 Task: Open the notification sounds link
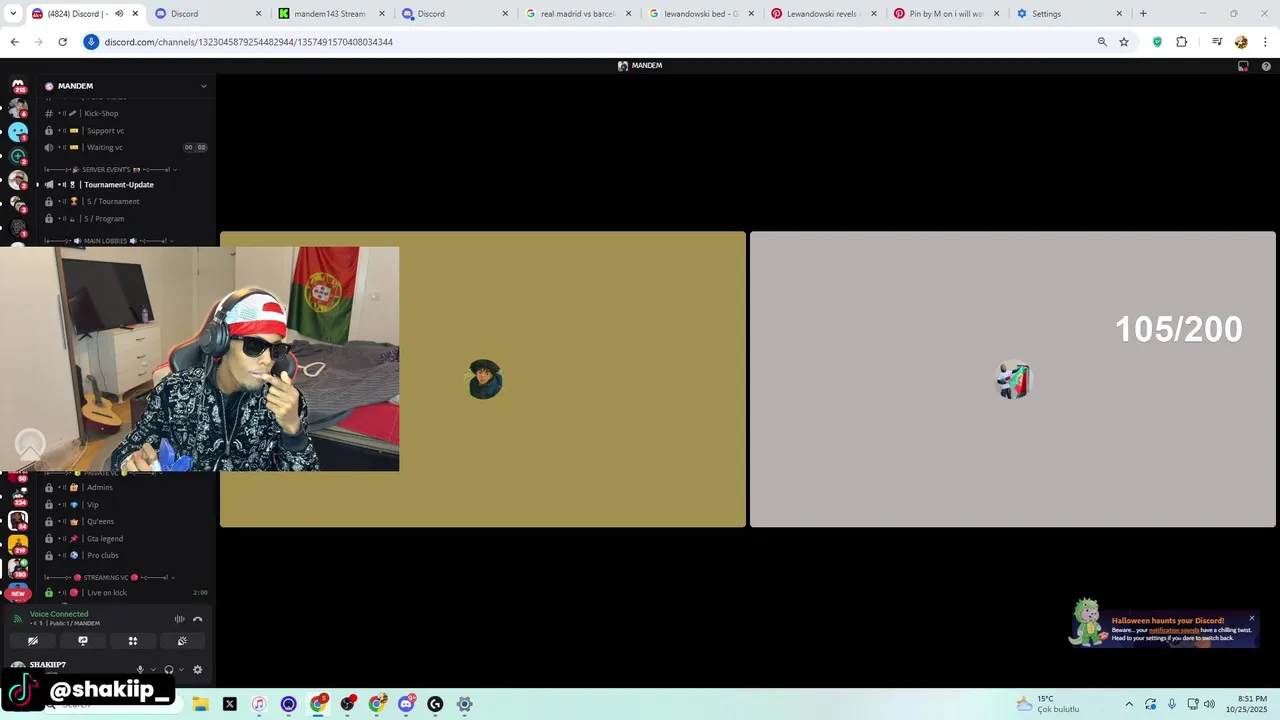pos(1173,630)
